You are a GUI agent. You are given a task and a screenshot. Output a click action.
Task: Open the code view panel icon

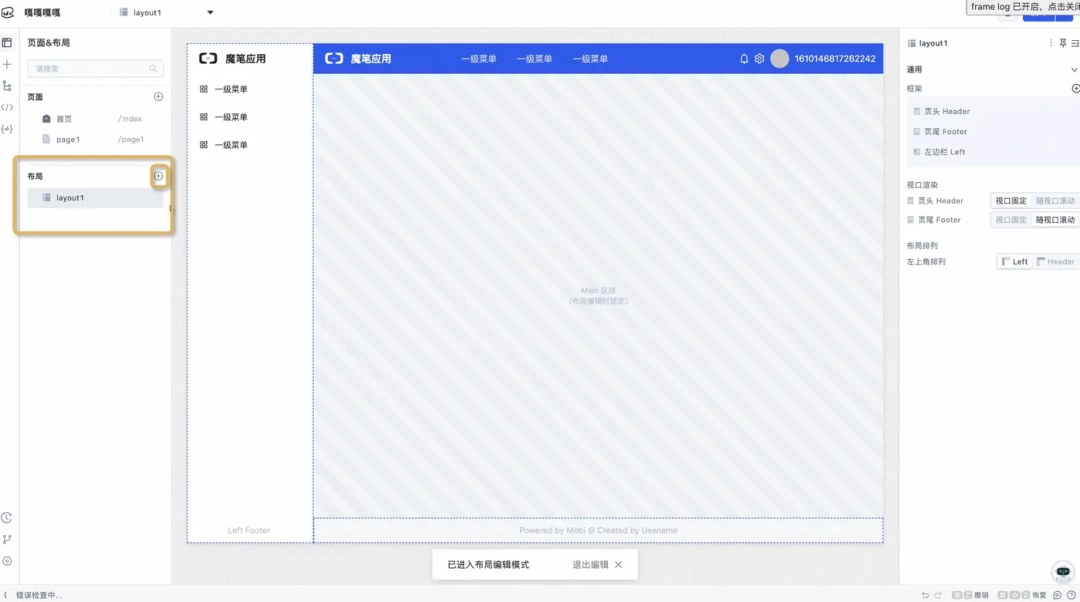click(7, 107)
